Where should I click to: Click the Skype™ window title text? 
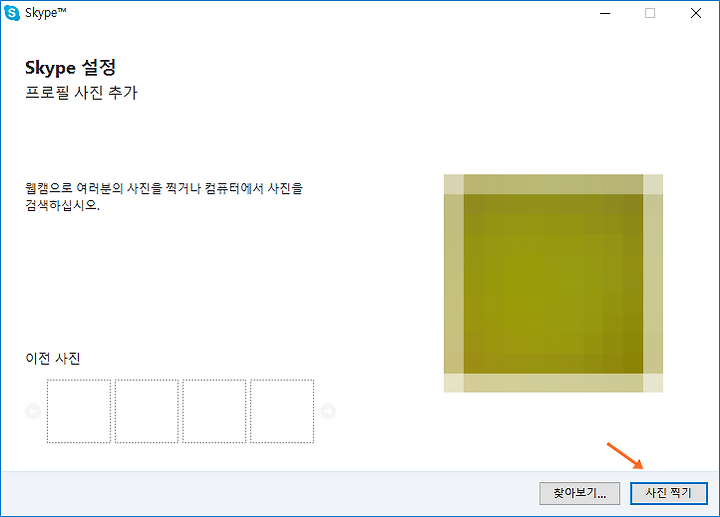click(45, 13)
